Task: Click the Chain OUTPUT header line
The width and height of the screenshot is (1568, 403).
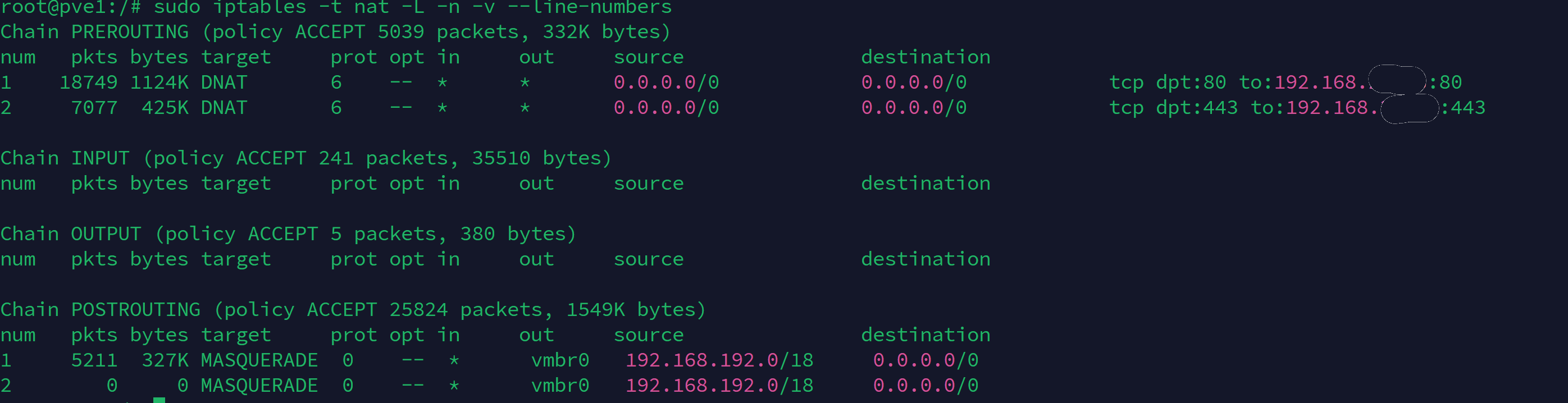Action: click(288, 233)
